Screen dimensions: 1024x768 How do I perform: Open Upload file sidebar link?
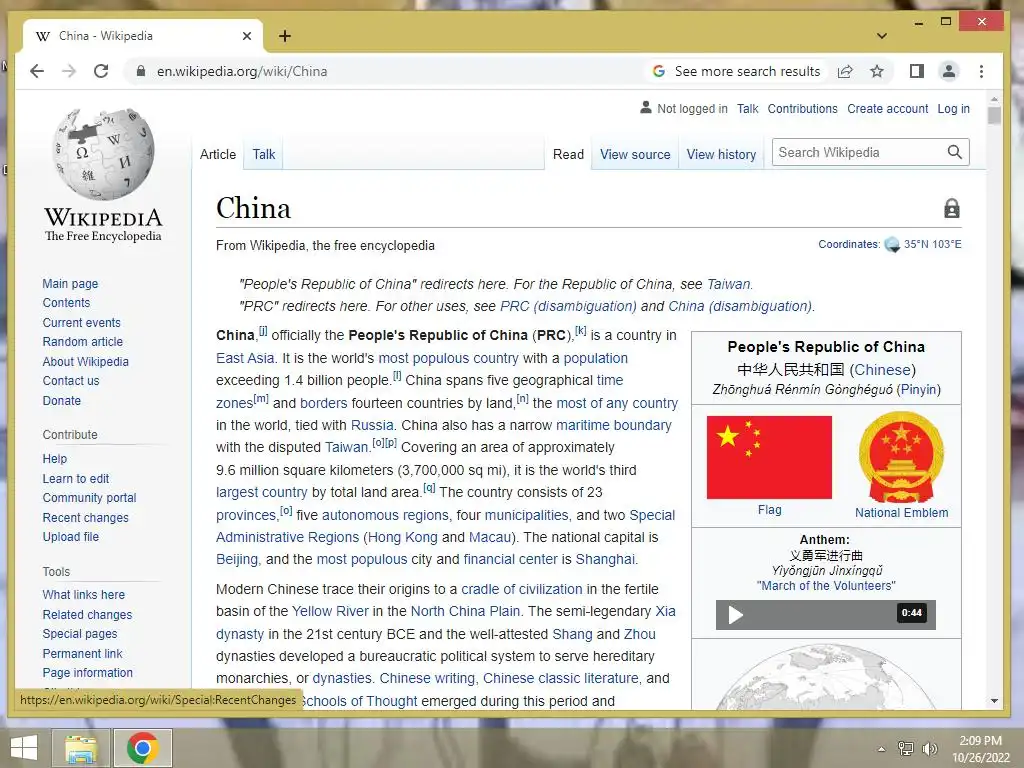point(71,537)
